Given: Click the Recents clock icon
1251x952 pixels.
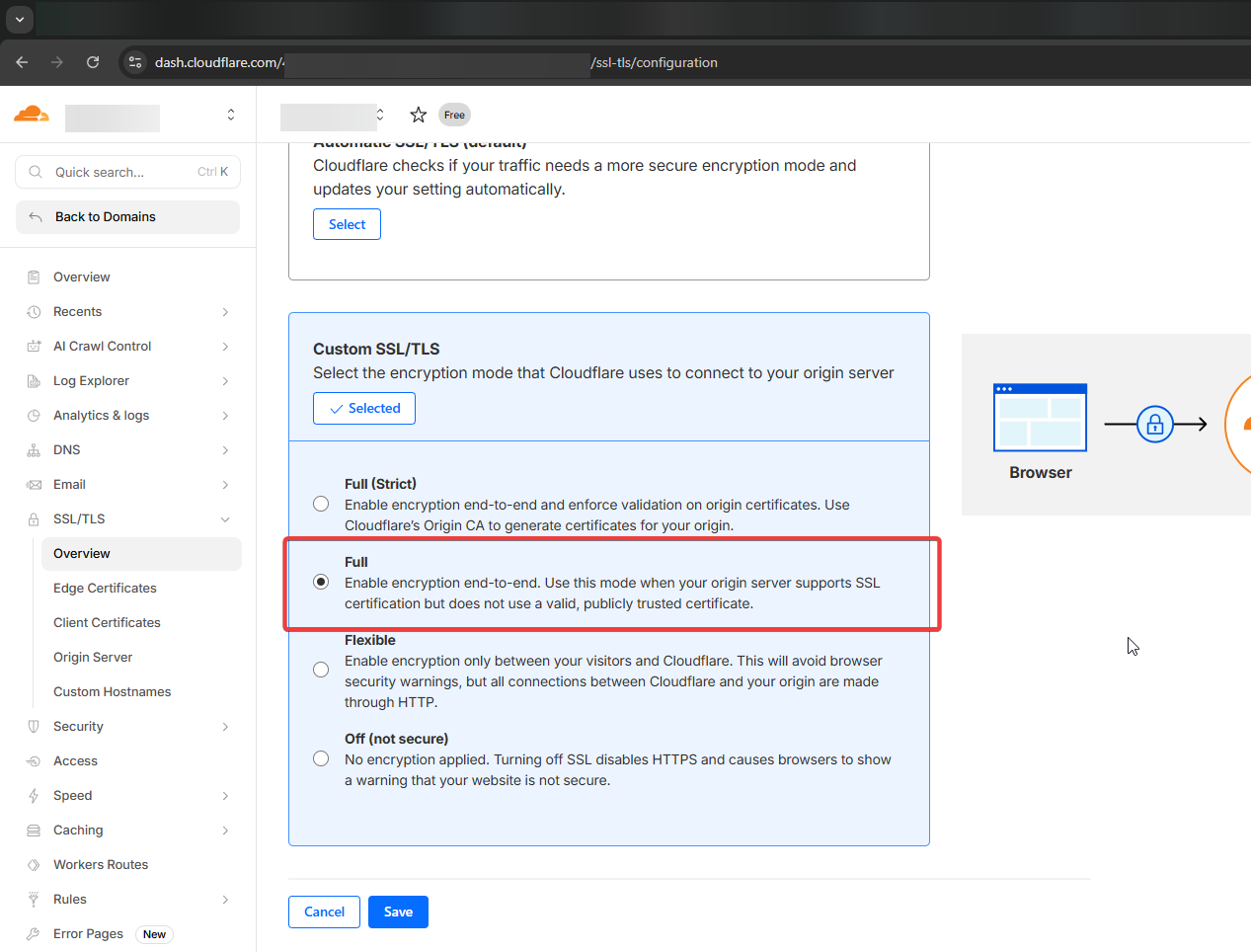Looking at the screenshot, I should [34, 312].
